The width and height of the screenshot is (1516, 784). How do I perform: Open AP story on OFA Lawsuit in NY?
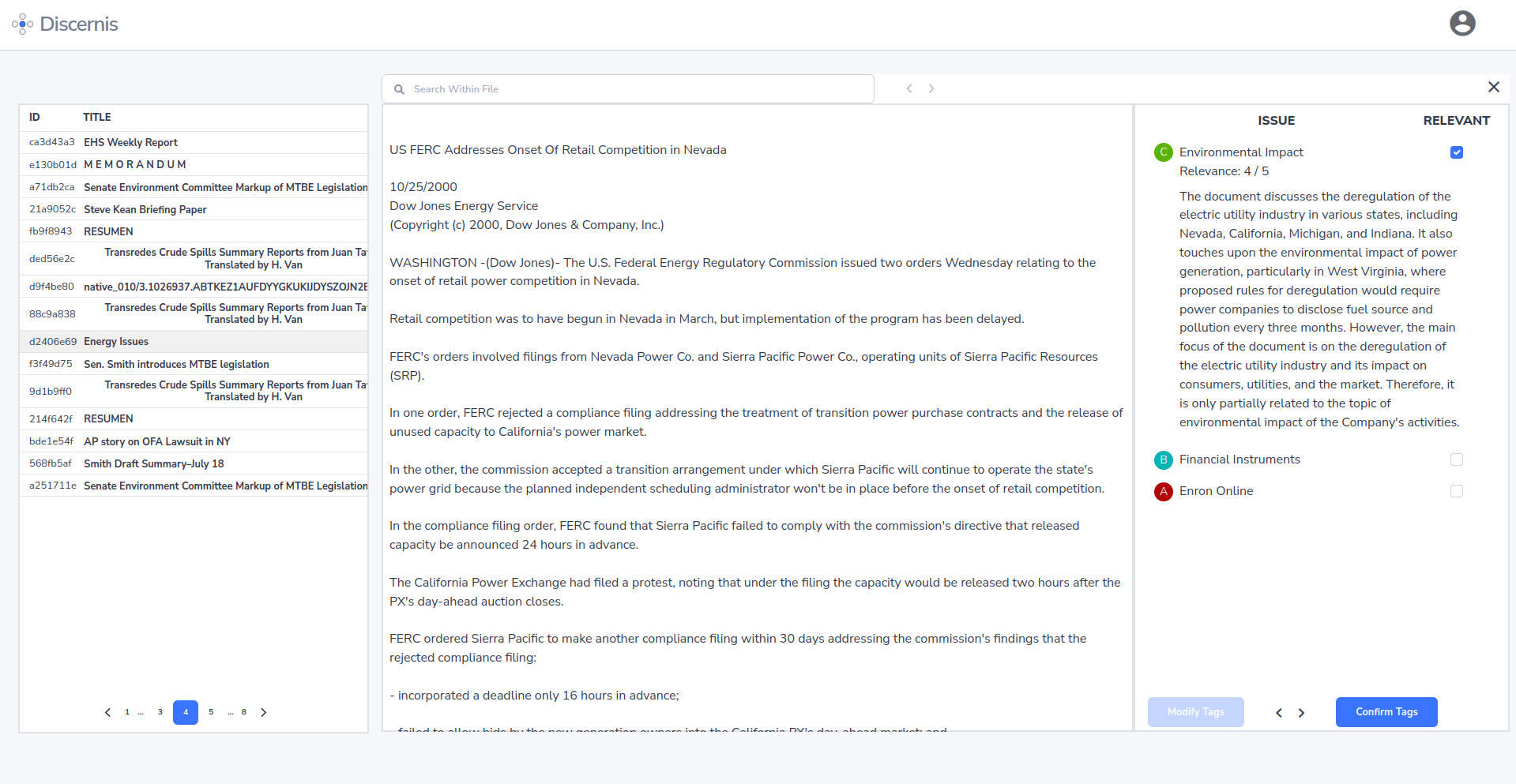pyautogui.click(x=194, y=441)
